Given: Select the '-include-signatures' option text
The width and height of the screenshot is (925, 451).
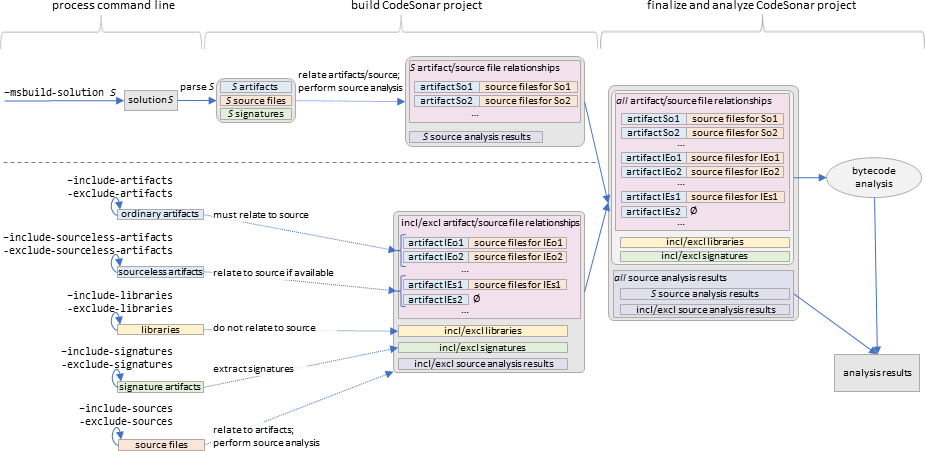Looking at the screenshot, I should coord(117,351).
